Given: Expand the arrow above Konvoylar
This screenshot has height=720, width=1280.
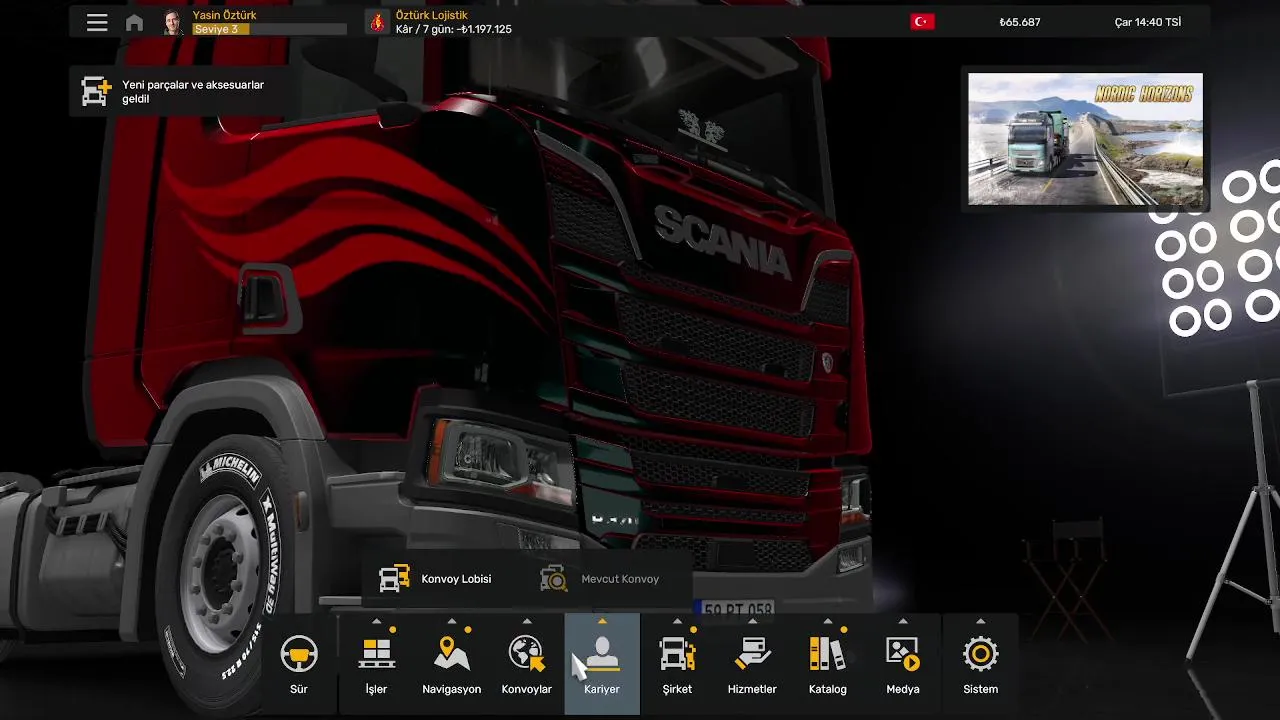Looking at the screenshot, I should coord(527,621).
